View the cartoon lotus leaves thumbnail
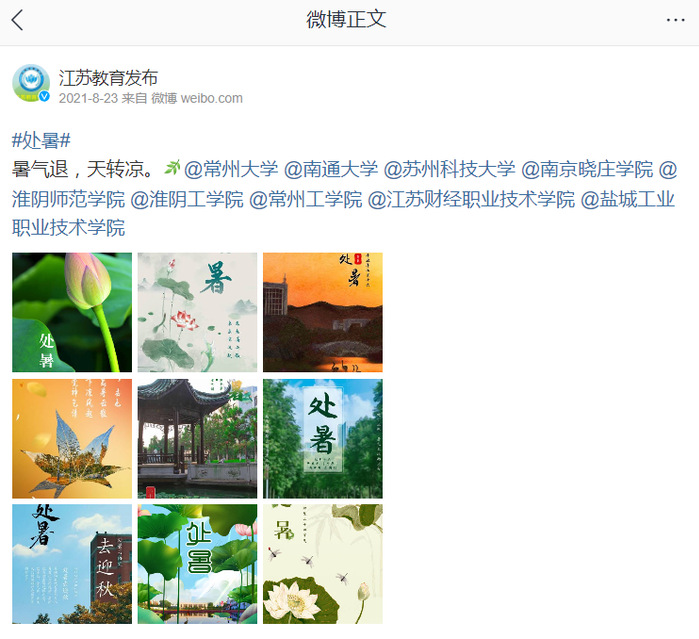This screenshot has width=699, height=639. tap(197, 564)
